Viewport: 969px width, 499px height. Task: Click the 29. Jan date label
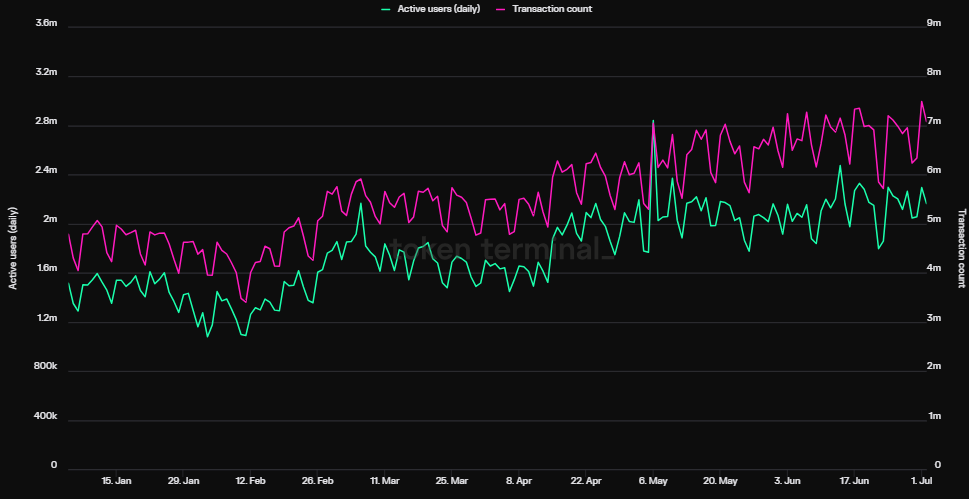click(184, 480)
